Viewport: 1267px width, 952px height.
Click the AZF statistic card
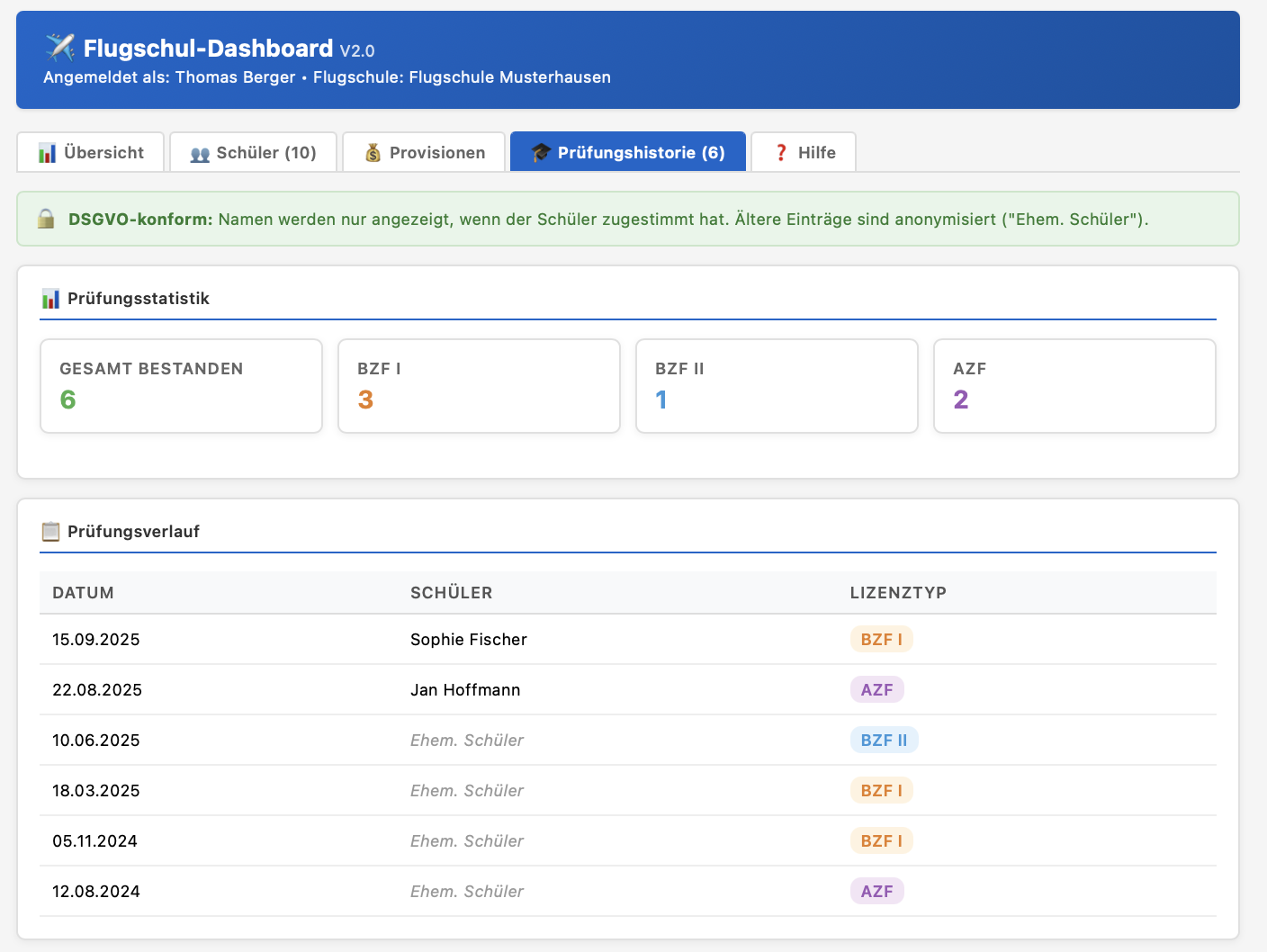coord(1074,386)
